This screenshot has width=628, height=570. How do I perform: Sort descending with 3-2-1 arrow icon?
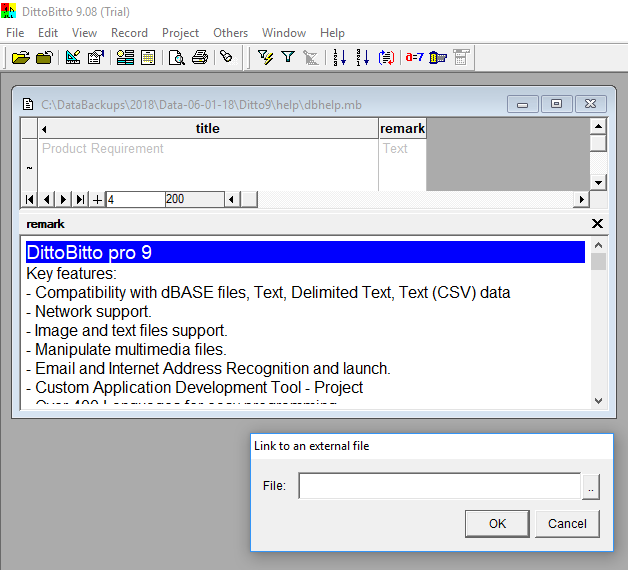(362, 58)
